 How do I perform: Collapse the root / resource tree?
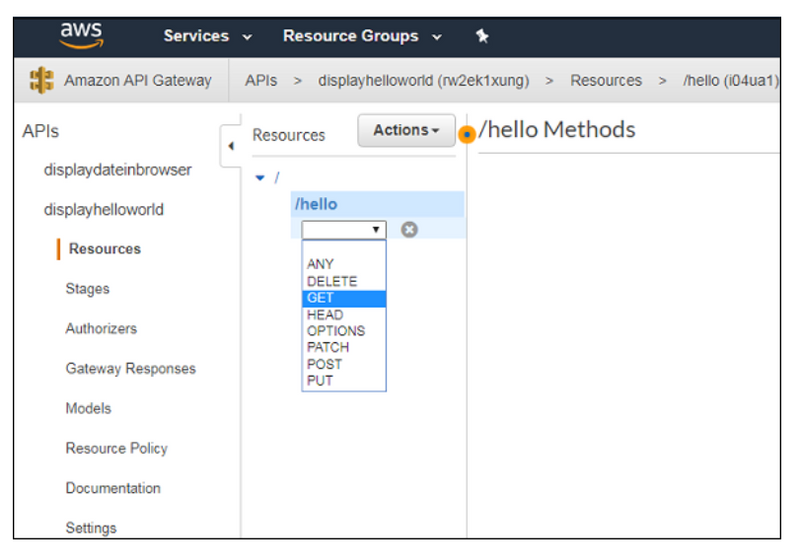pos(261,178)
